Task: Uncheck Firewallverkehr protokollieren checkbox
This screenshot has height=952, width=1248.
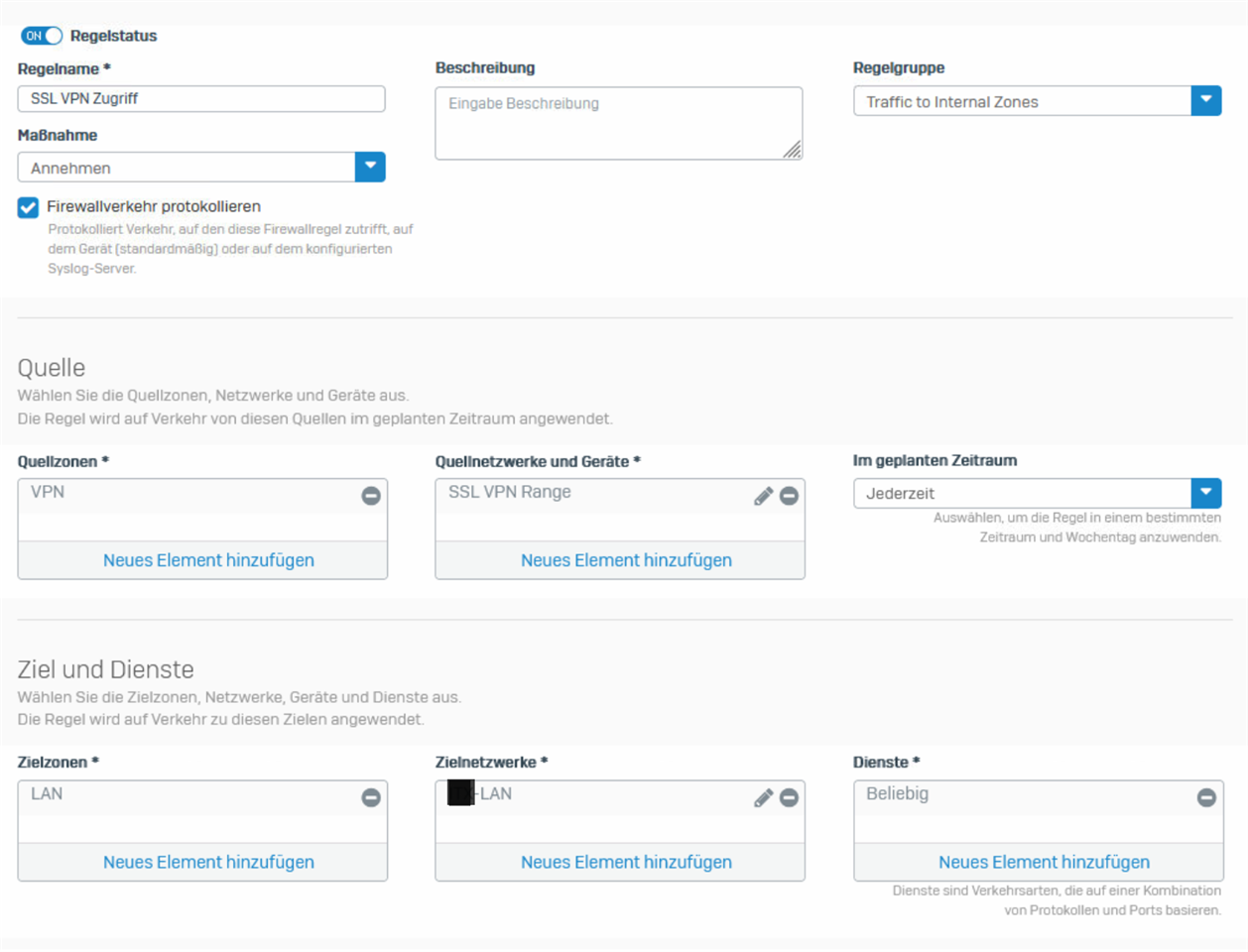Action: 28,207
